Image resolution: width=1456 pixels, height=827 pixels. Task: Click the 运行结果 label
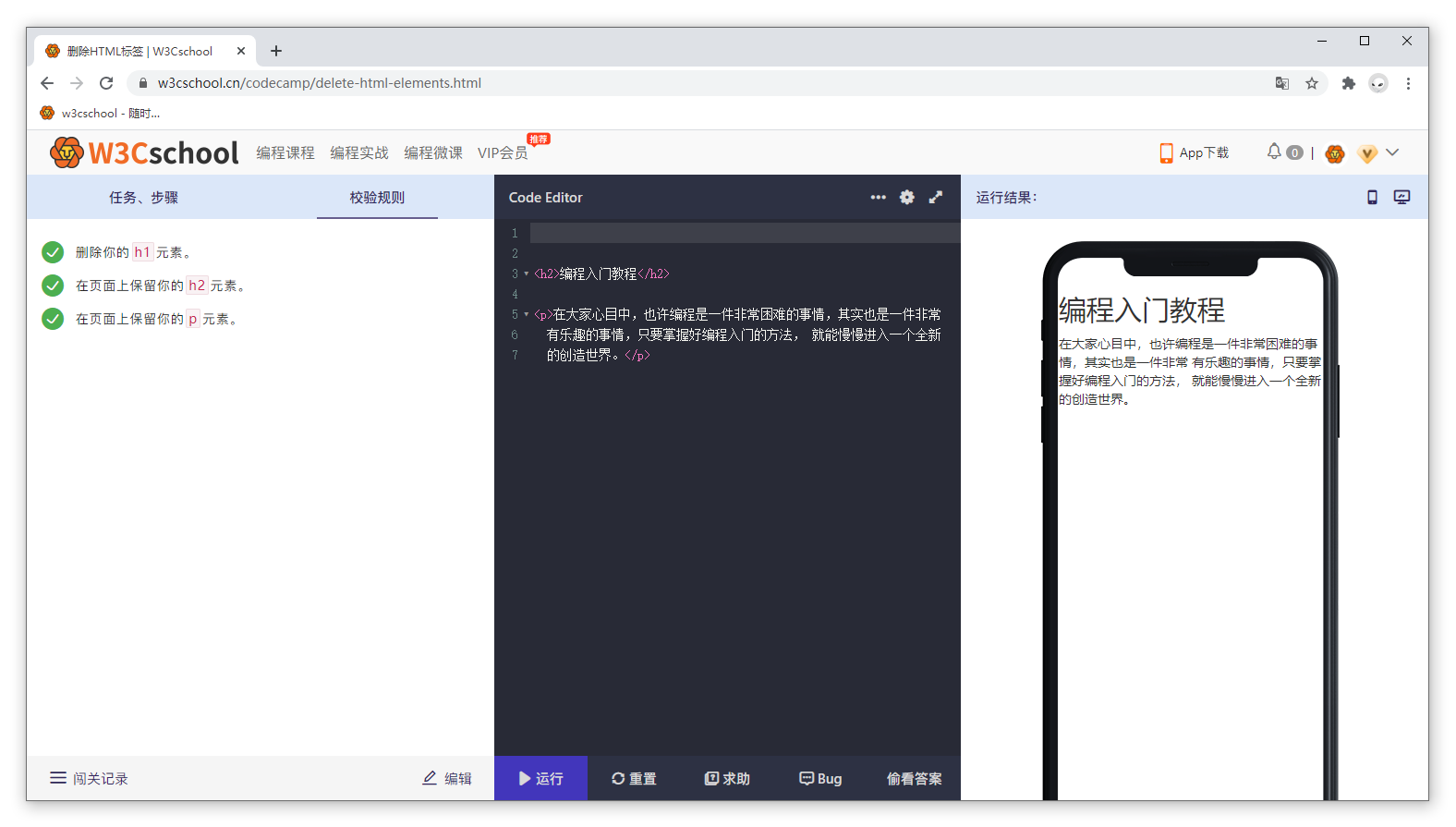coord(1006,197)
